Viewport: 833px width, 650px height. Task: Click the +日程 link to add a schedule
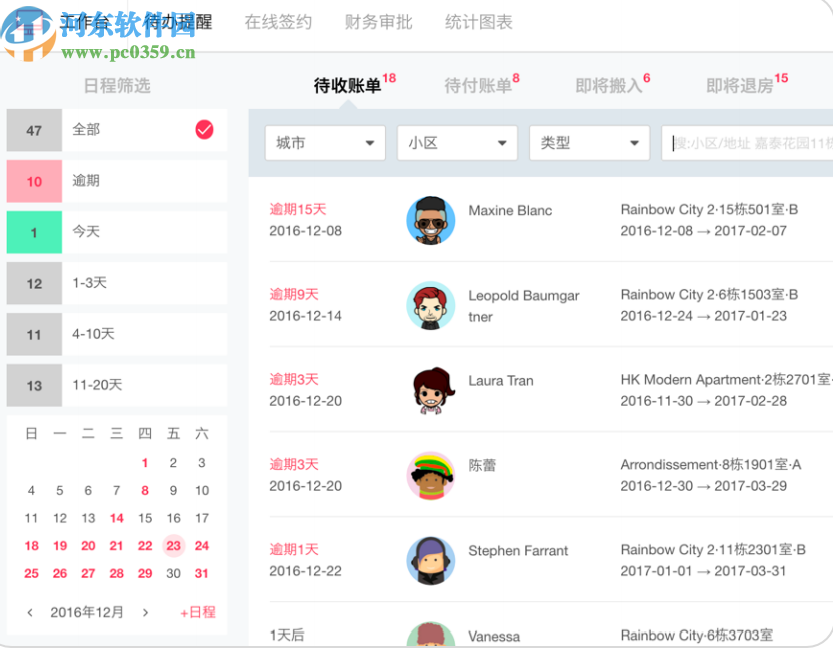[x=196, y=611]
